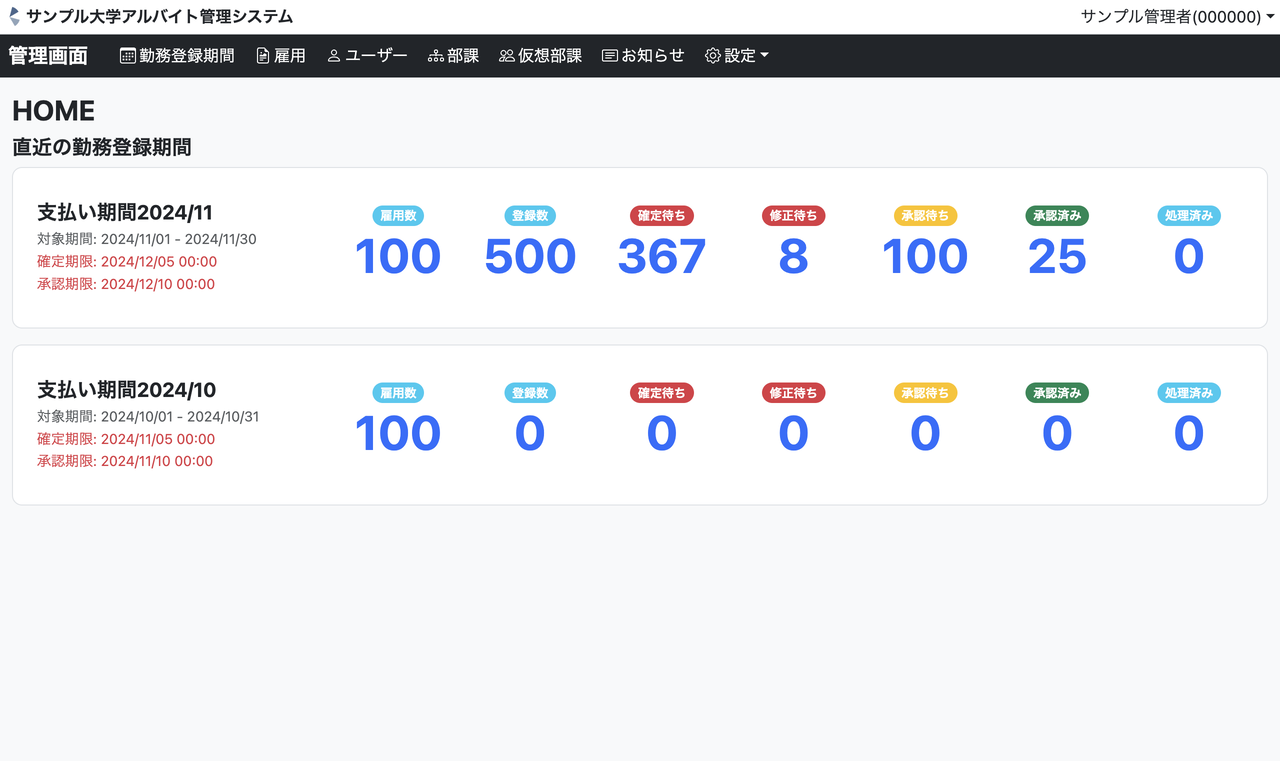Click the gear icon next to 設定
Viewport: 1280px width, 761px height.
click(x=713, y=56)
